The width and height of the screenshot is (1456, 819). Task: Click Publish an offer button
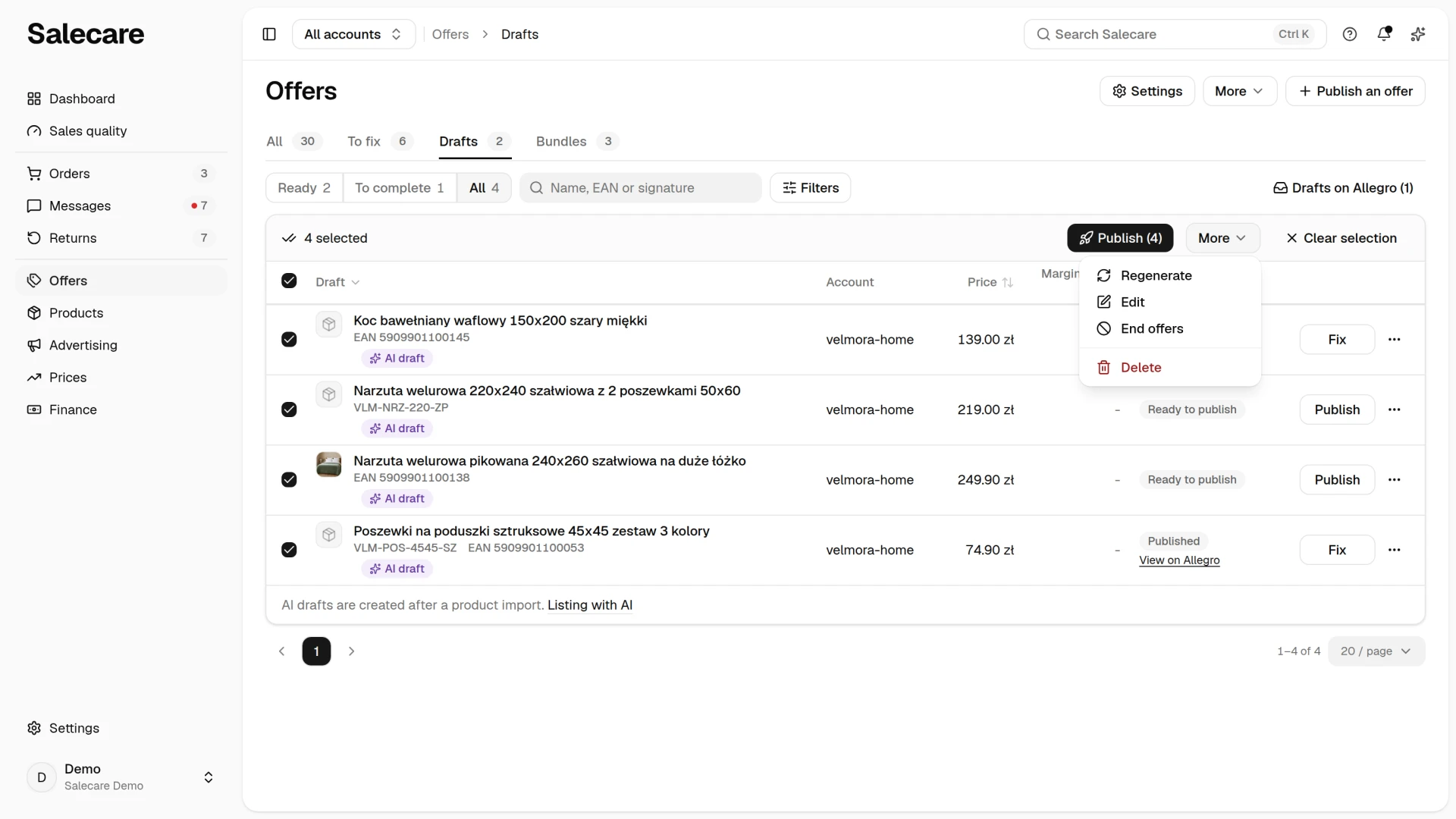(x=1355, y=91)
